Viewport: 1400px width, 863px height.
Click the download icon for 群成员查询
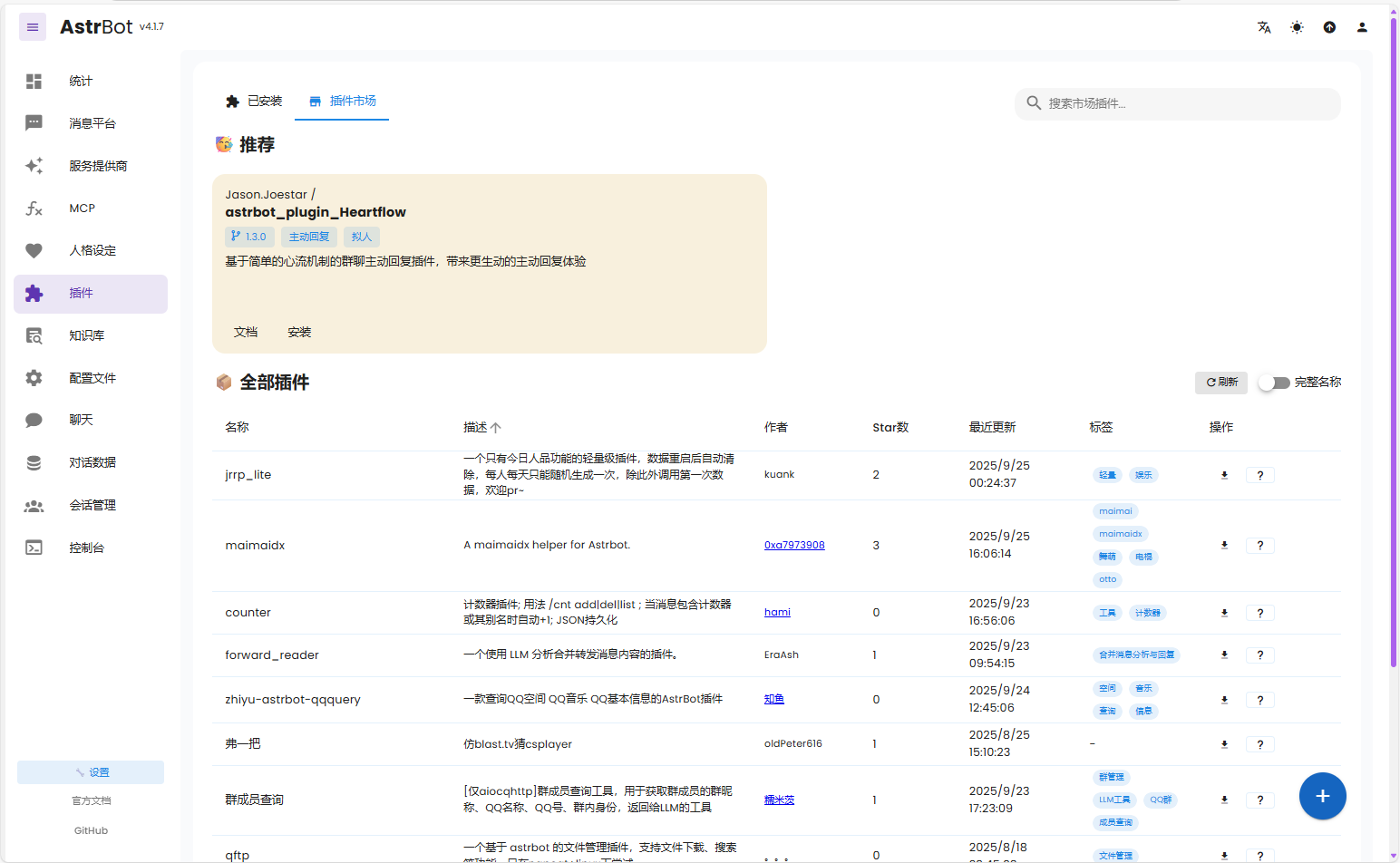(x=1224, y=800)
